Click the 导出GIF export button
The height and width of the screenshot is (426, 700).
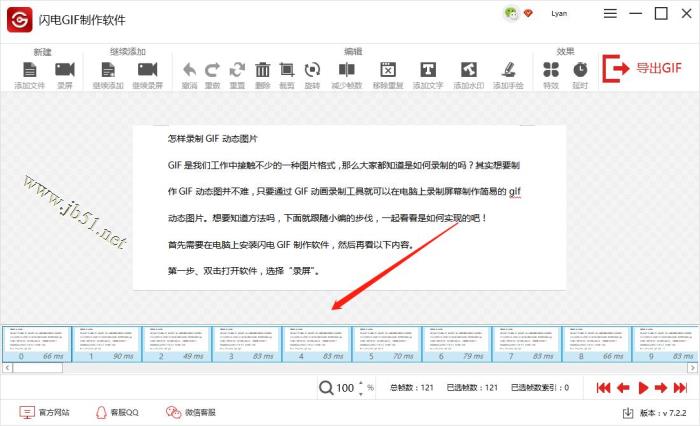pos(642,68)
